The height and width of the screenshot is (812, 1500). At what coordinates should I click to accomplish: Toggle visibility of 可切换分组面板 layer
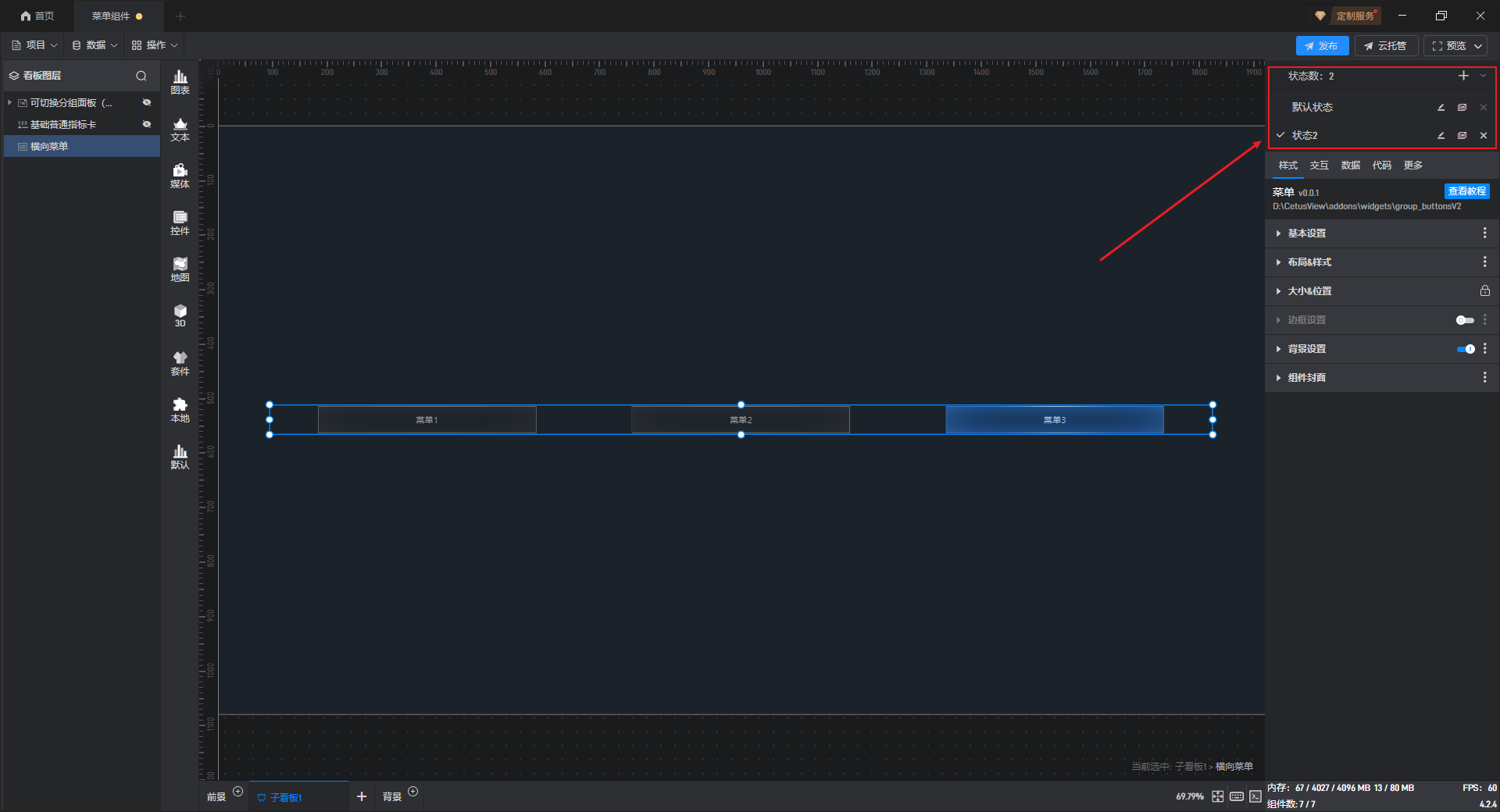click(x=146, y=103)
